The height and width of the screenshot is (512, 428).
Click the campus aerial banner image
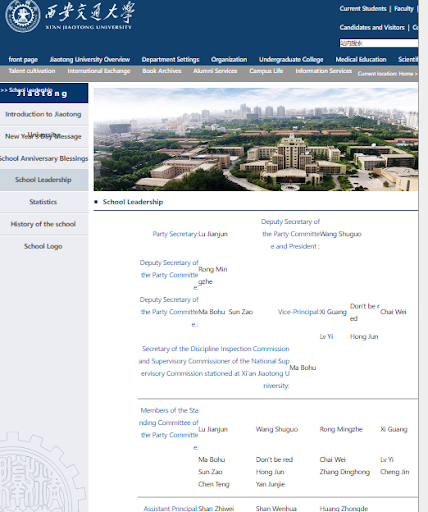click(256, 139)
